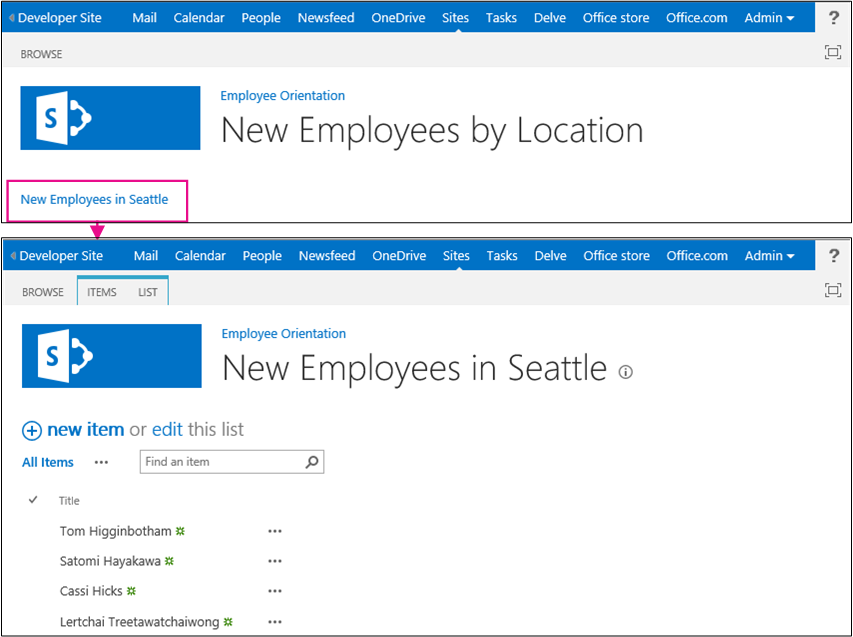This screenshot has width=853, height=637.
Task: Open SharePoint help with the question mark icon
Action: pyautogui.click(x=834, y=17)
